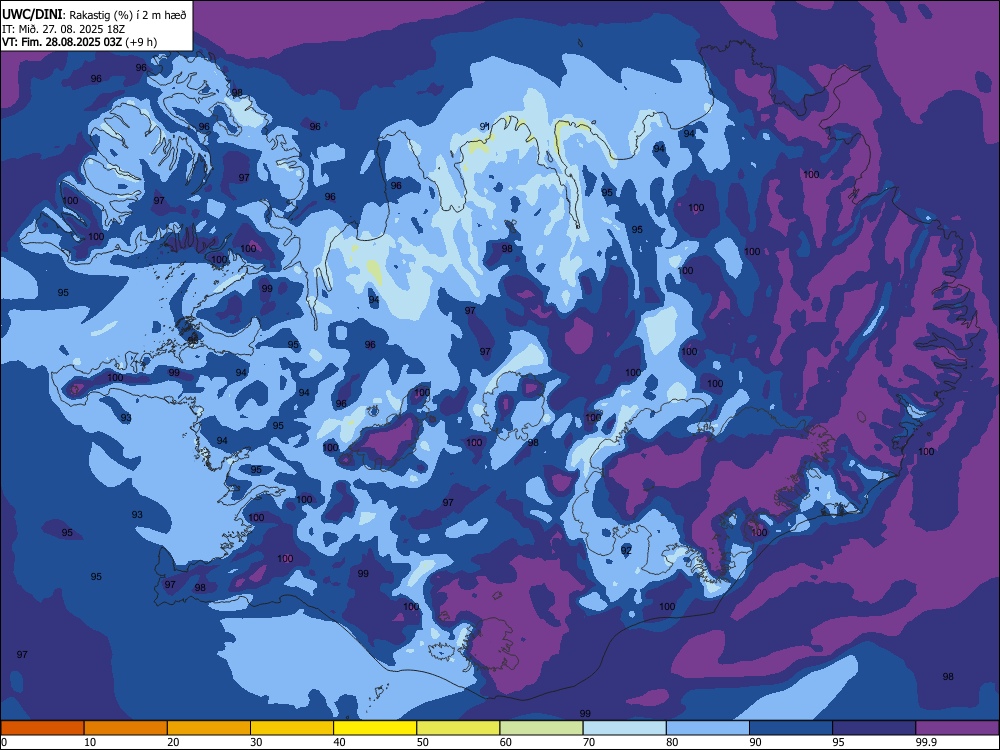1000x750 pixels.
Task: Click the orange 10–20 legend swatch
Action: click(126, 728)
